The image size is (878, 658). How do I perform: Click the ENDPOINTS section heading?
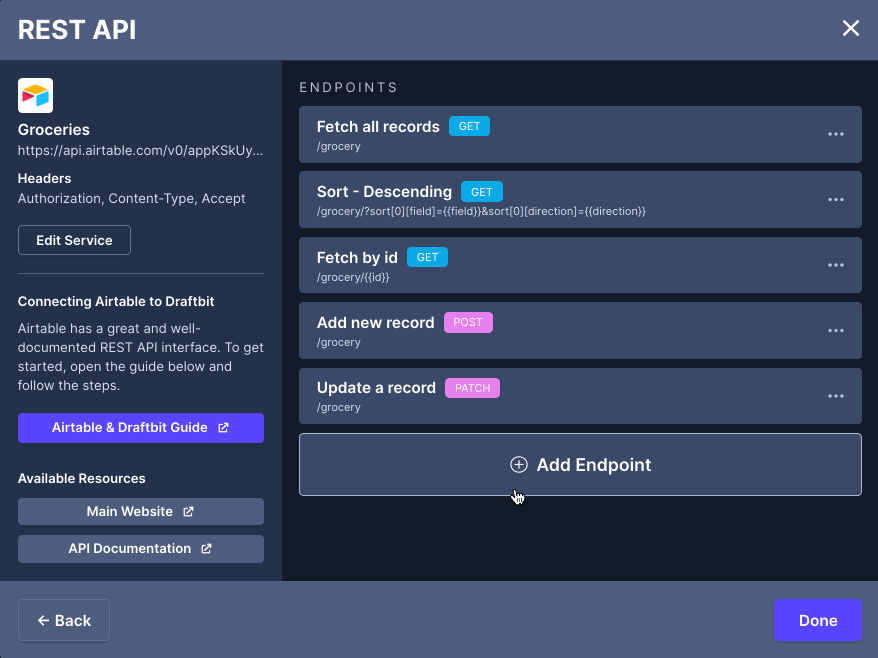[348, 87]
